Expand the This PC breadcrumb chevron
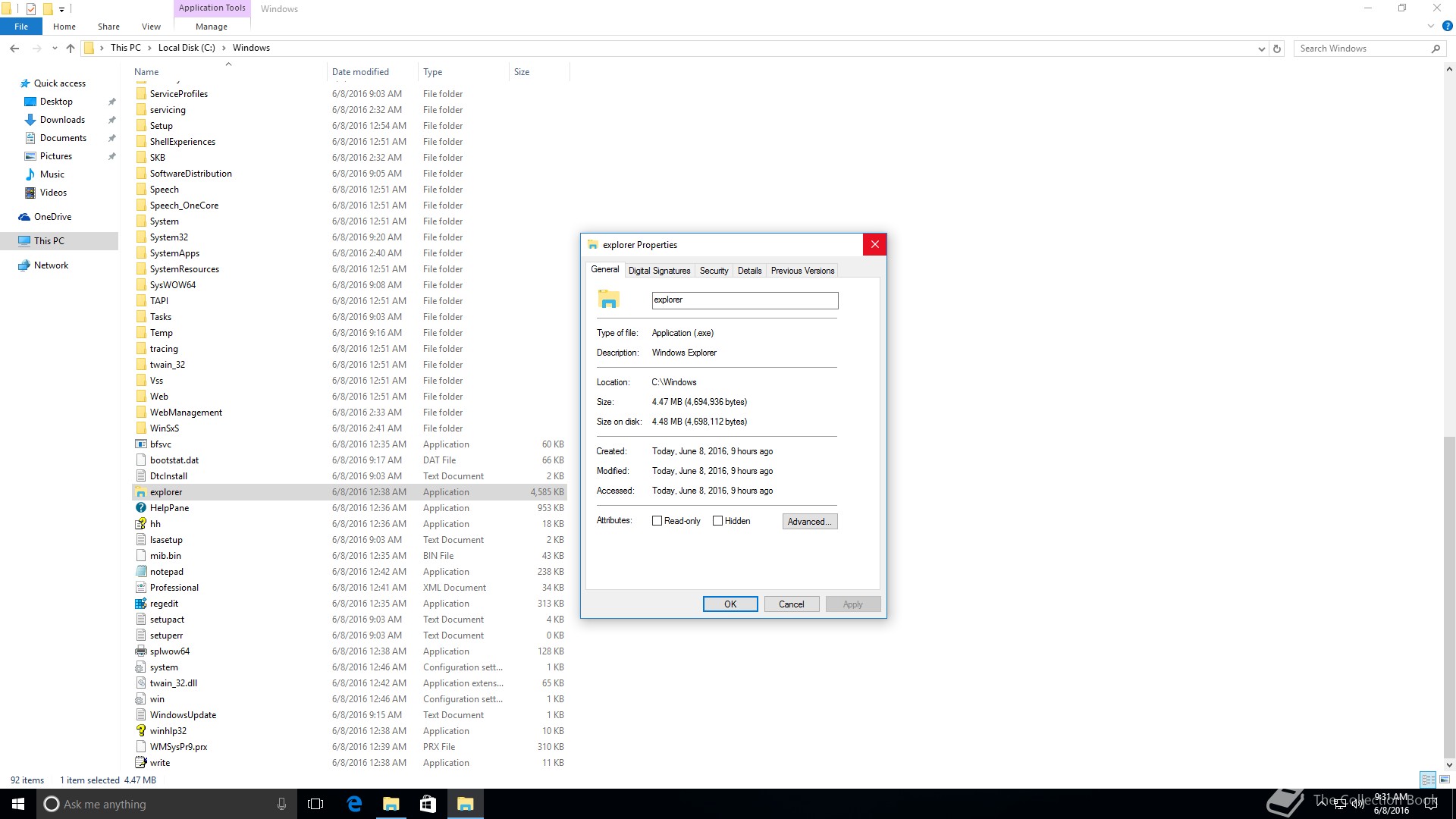The width and height of the screenshot is (1456, 819). [149, 48]
